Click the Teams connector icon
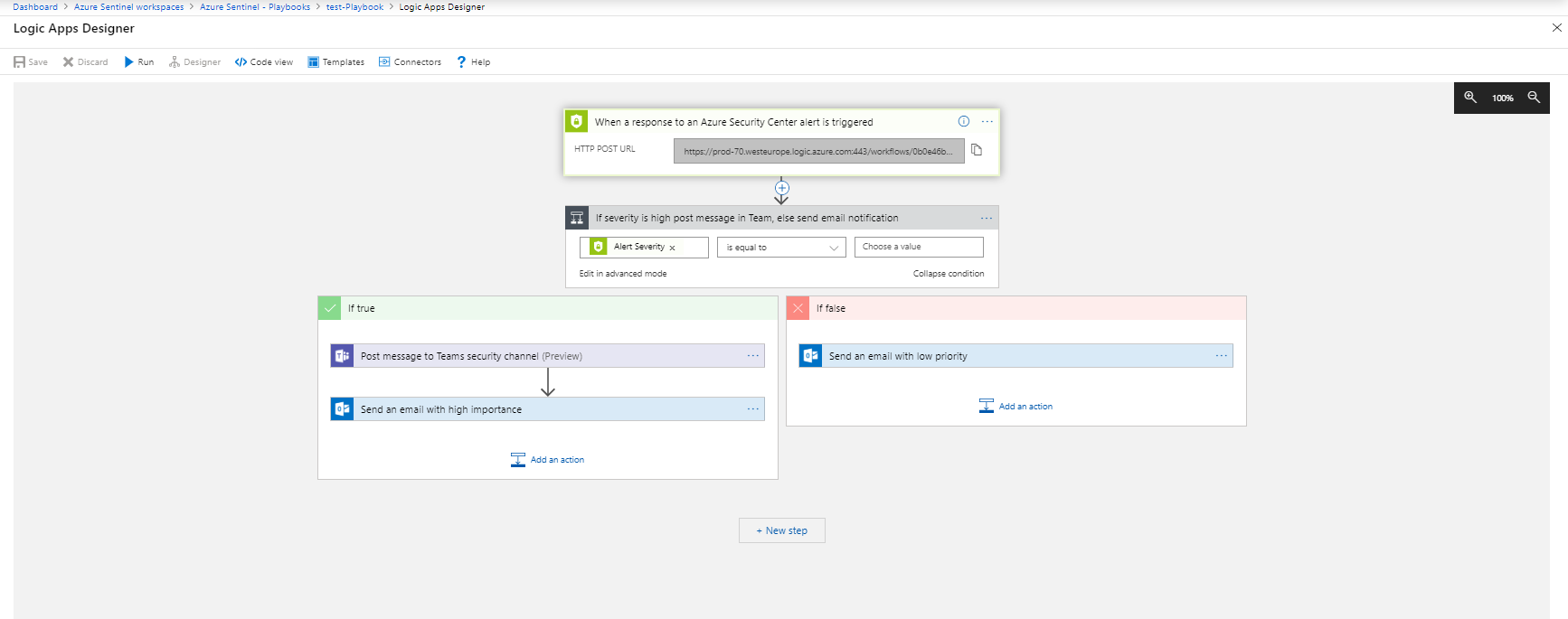1568x619 pixels. point(342,356)
